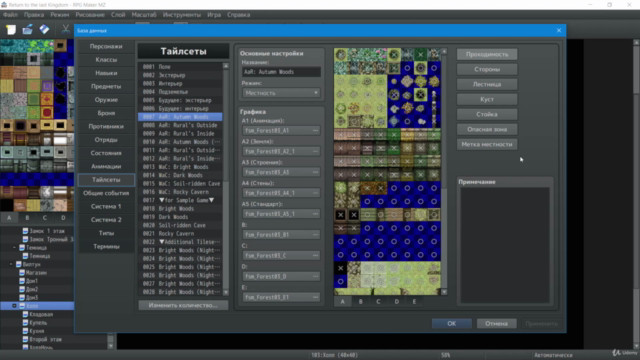Click the Save Project toolbar icon
The width and height of the screenshot is (640, 360).
pyautogui.click(x=44, y=29)
